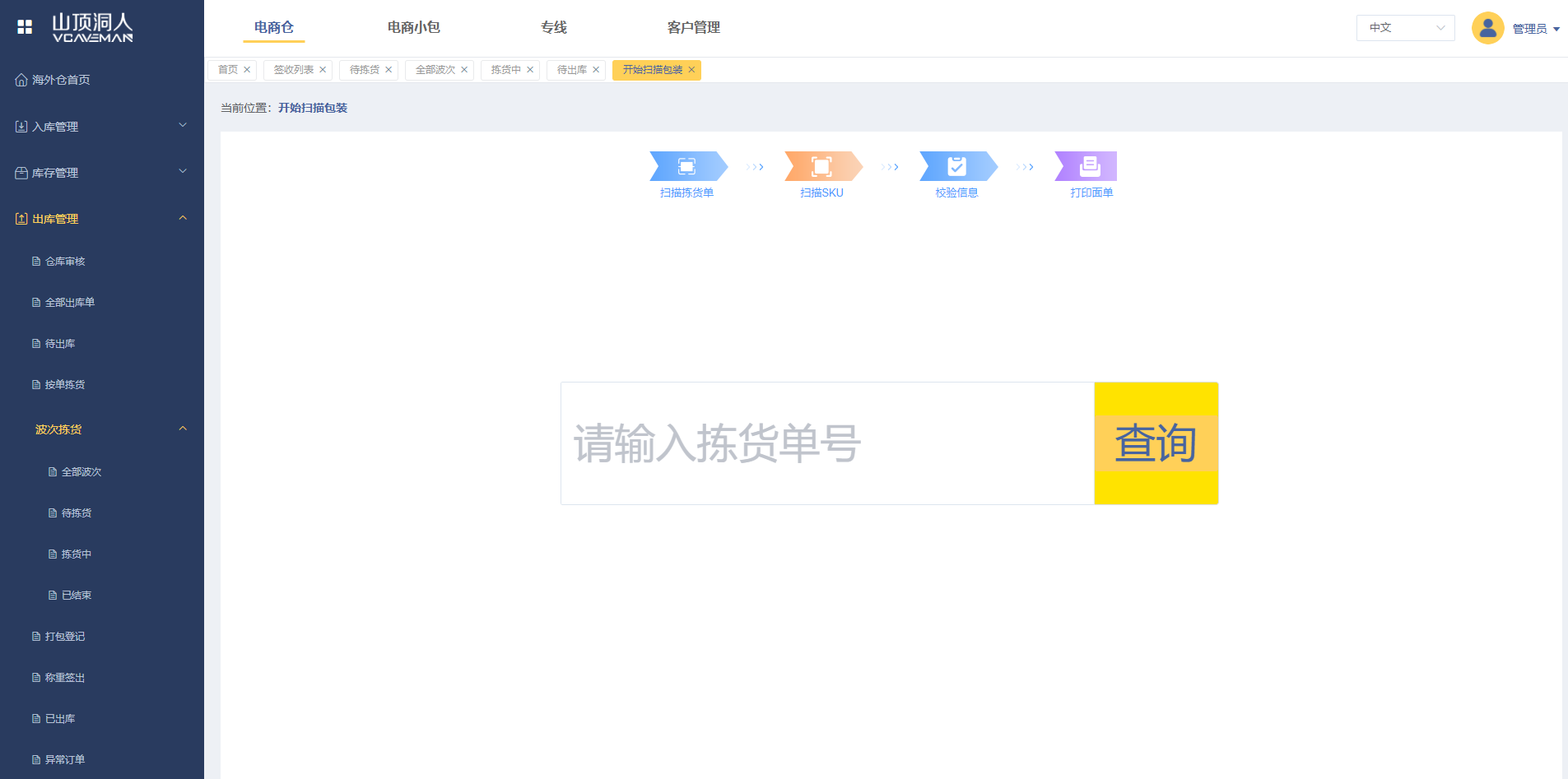Close the 开始扫描包装 tab

point(691,70)
